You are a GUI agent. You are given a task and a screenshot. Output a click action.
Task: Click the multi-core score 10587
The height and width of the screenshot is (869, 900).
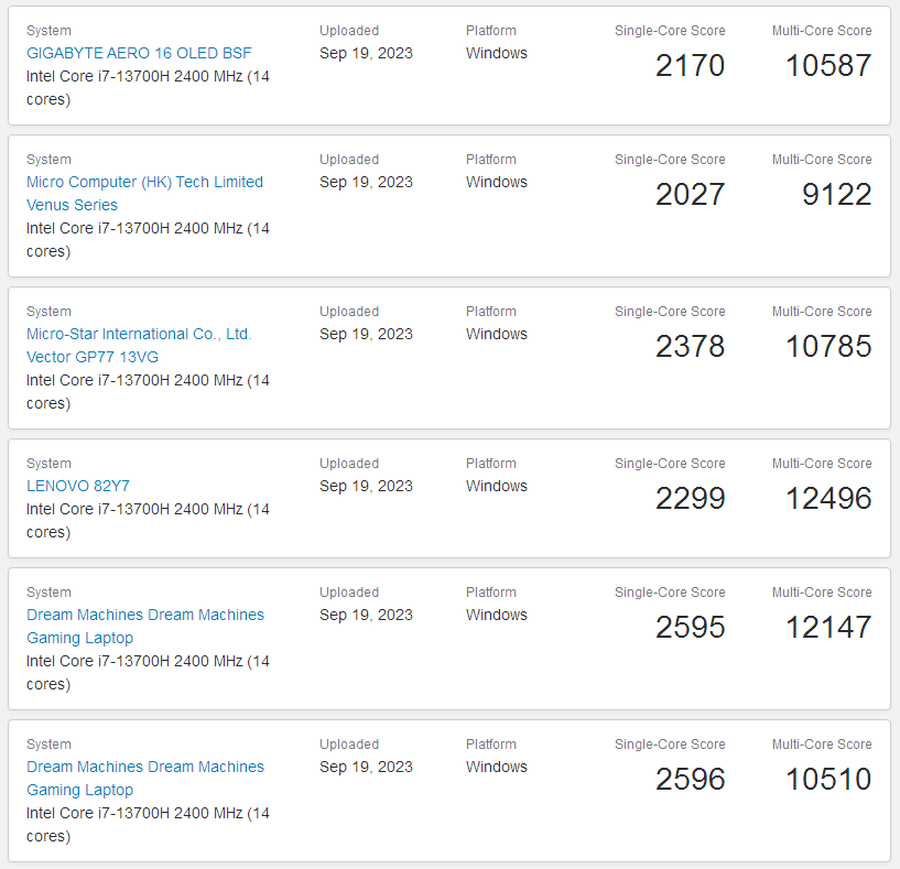[x=828, y=66]
